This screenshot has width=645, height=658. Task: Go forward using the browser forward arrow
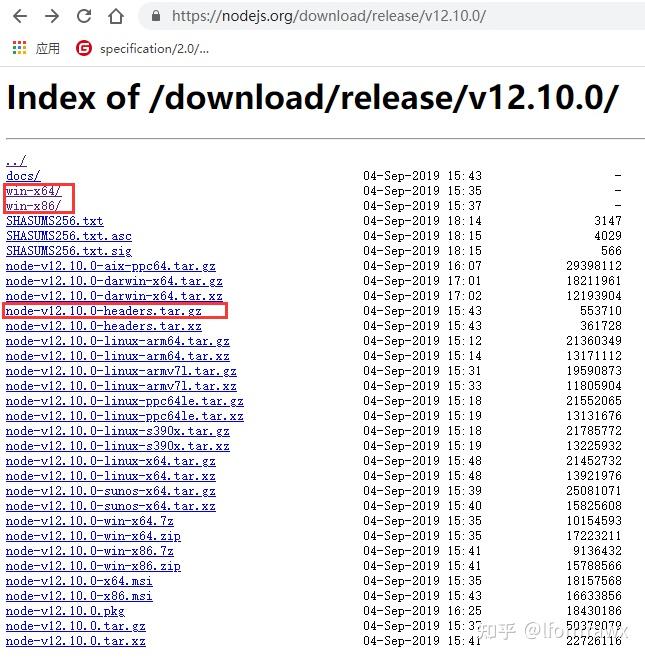click(x=52, y=16)
